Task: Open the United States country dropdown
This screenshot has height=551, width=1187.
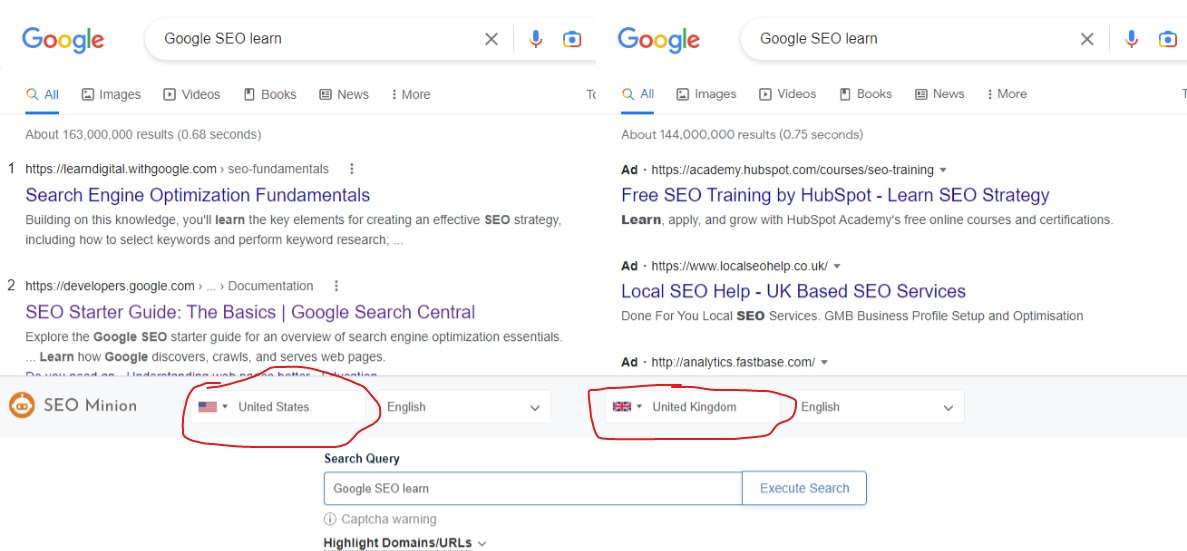Action: point(279,407)
